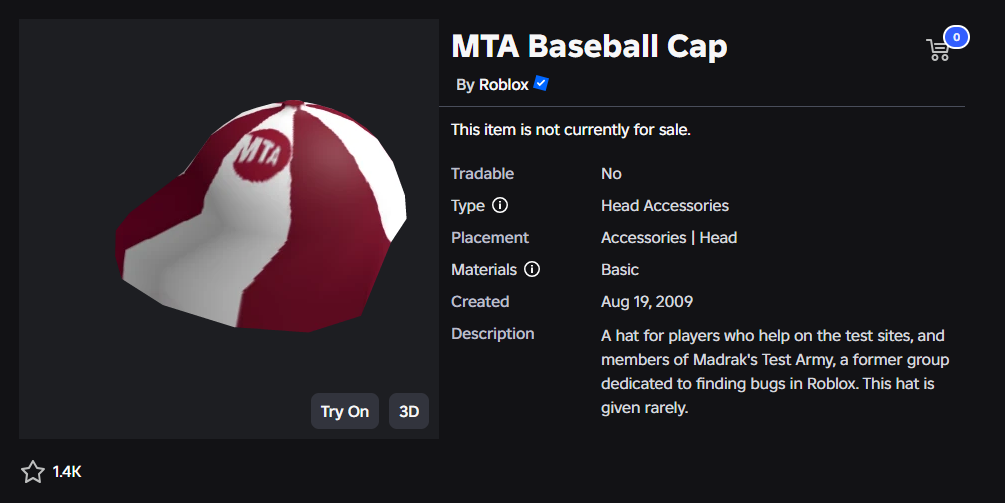Click the cart item count badge
This screenshot has width=1005, height=503.
pos(956,38)
